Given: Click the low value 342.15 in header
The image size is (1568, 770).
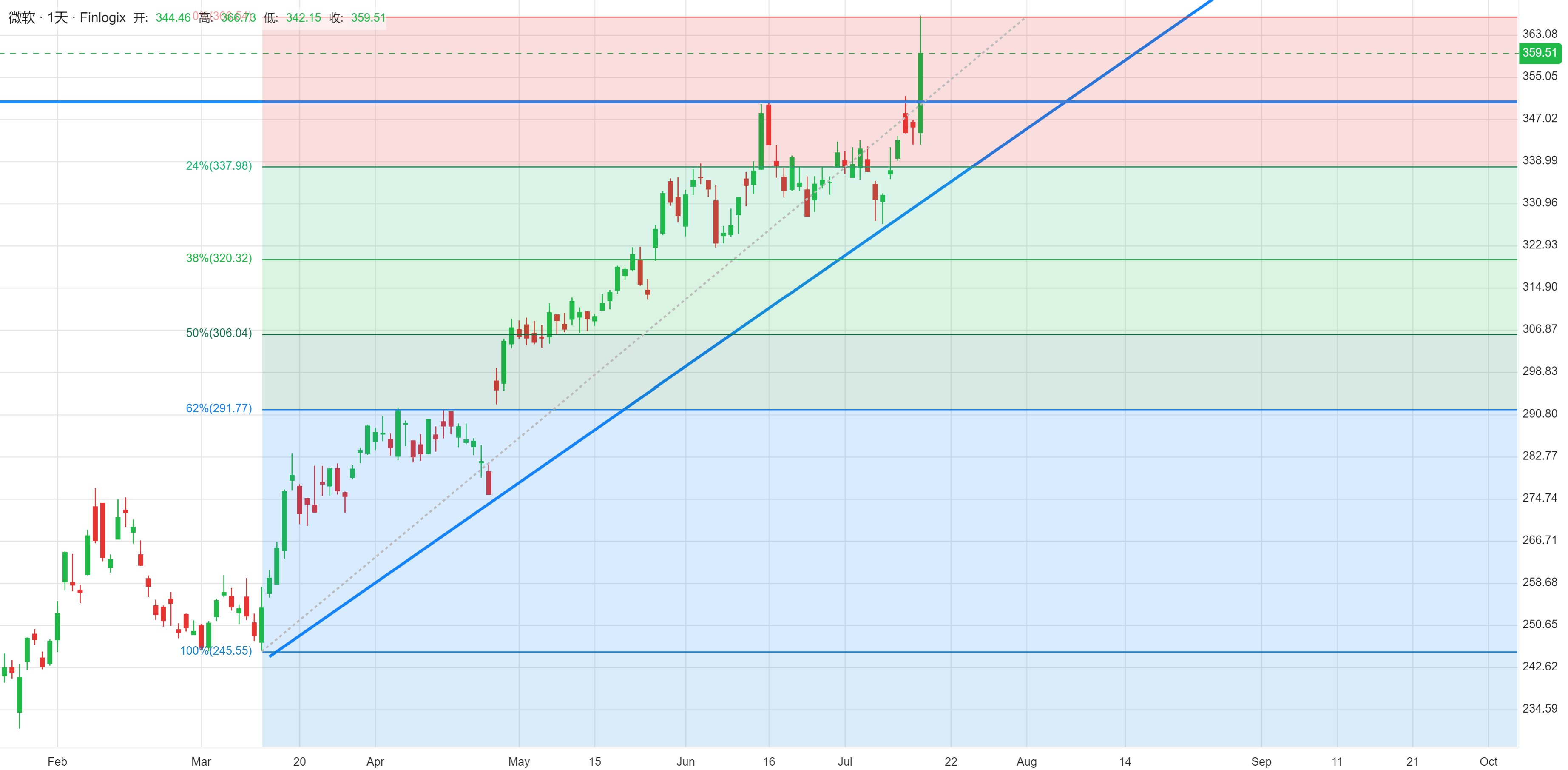Looking at the screenshot, I should [303, 18].
